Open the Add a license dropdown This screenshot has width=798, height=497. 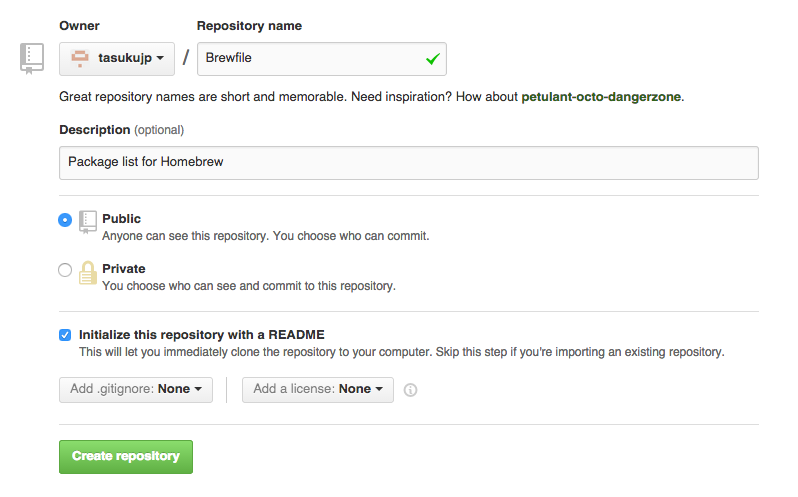pyautogui.click(x=318, y=390)
